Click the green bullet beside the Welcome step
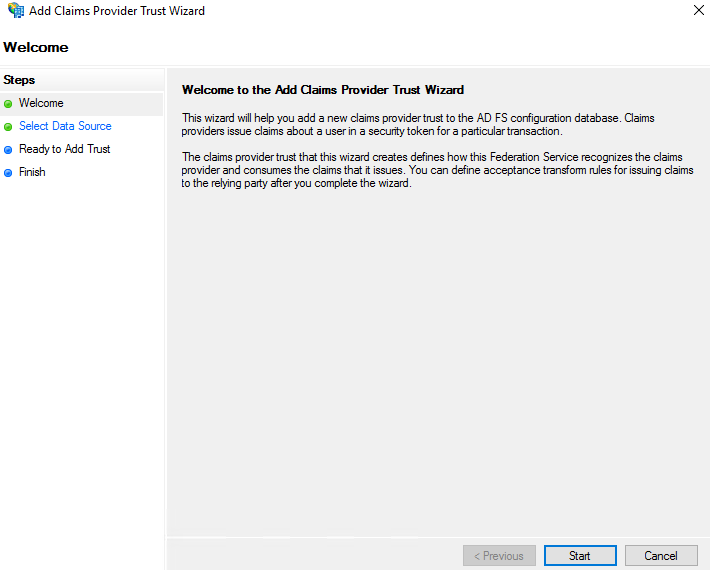 point(8,103)
